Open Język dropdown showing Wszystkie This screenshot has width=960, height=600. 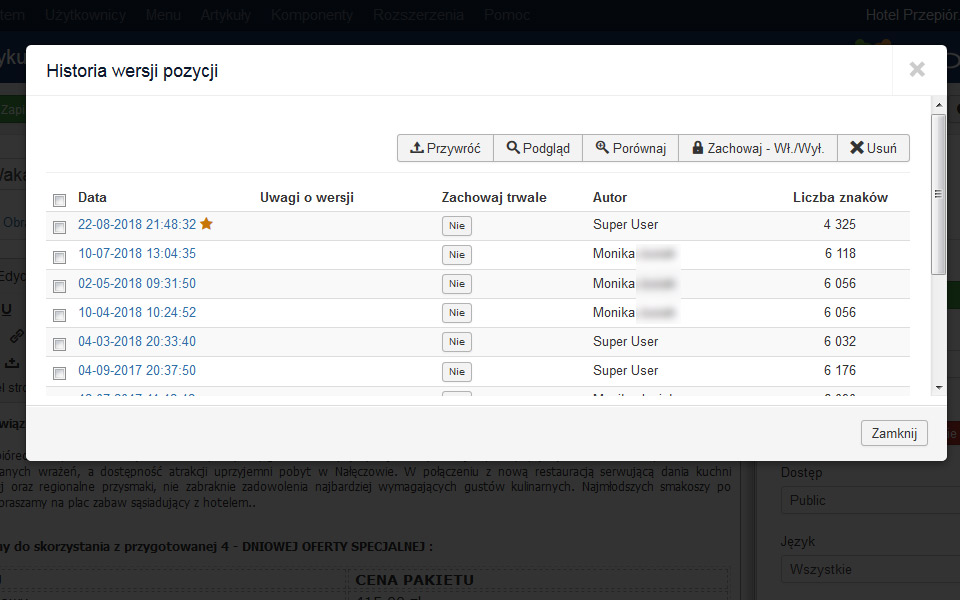click(871, 569)
